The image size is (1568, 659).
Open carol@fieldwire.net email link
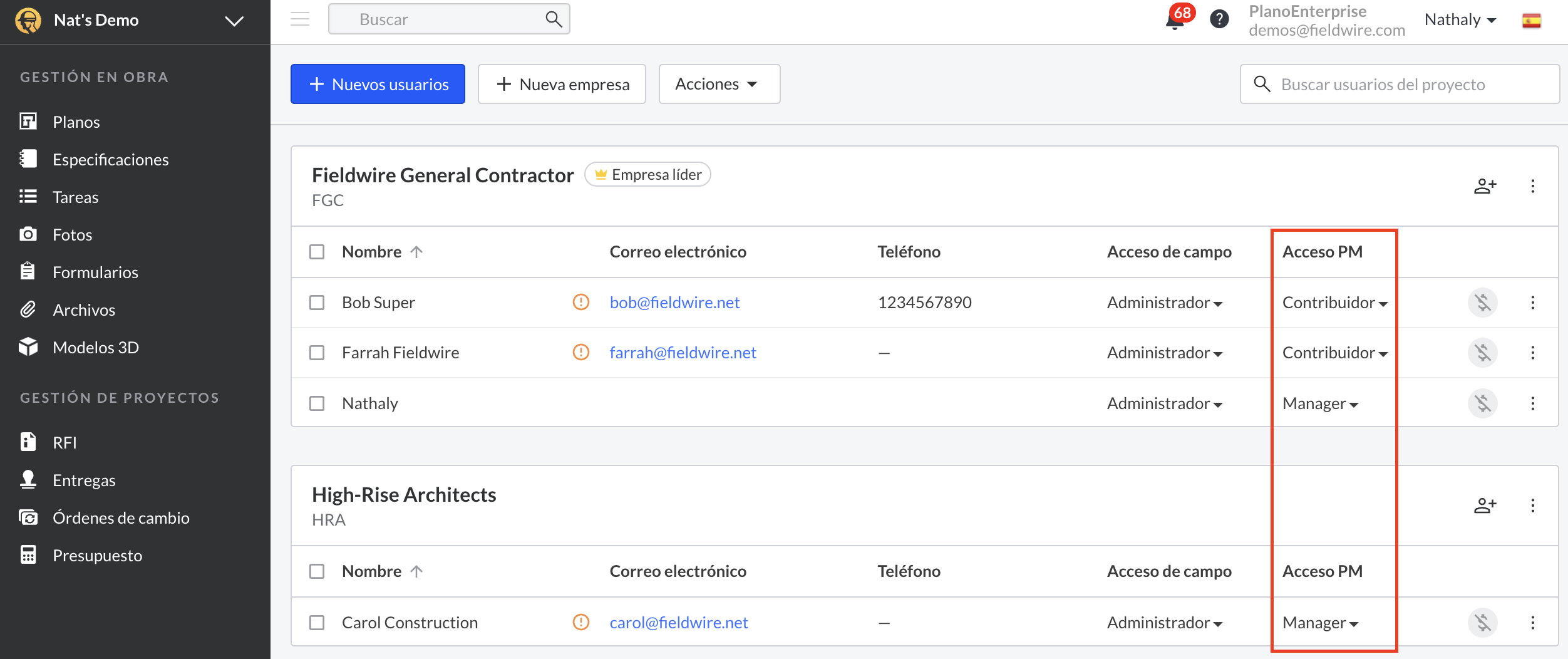point(678,623)
